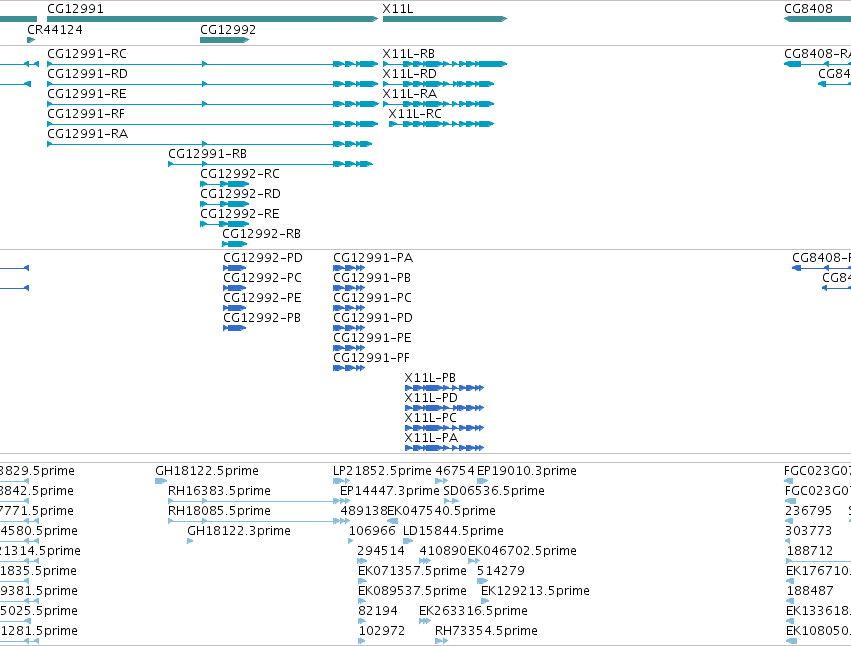This screenshot has height=646, width=851.
Task: Click the CR44124 gene label
Action: pos(55,30)
